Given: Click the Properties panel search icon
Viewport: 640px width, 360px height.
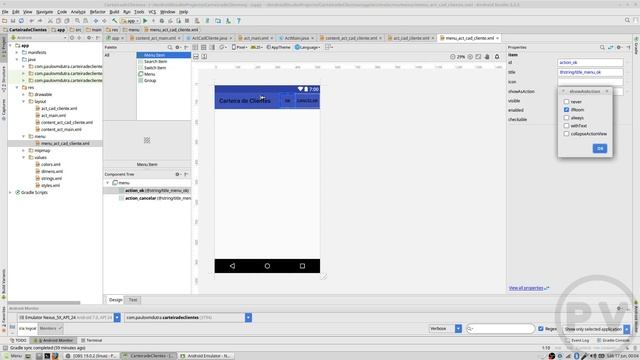Looking at the screenshot, I should [602, 47].
